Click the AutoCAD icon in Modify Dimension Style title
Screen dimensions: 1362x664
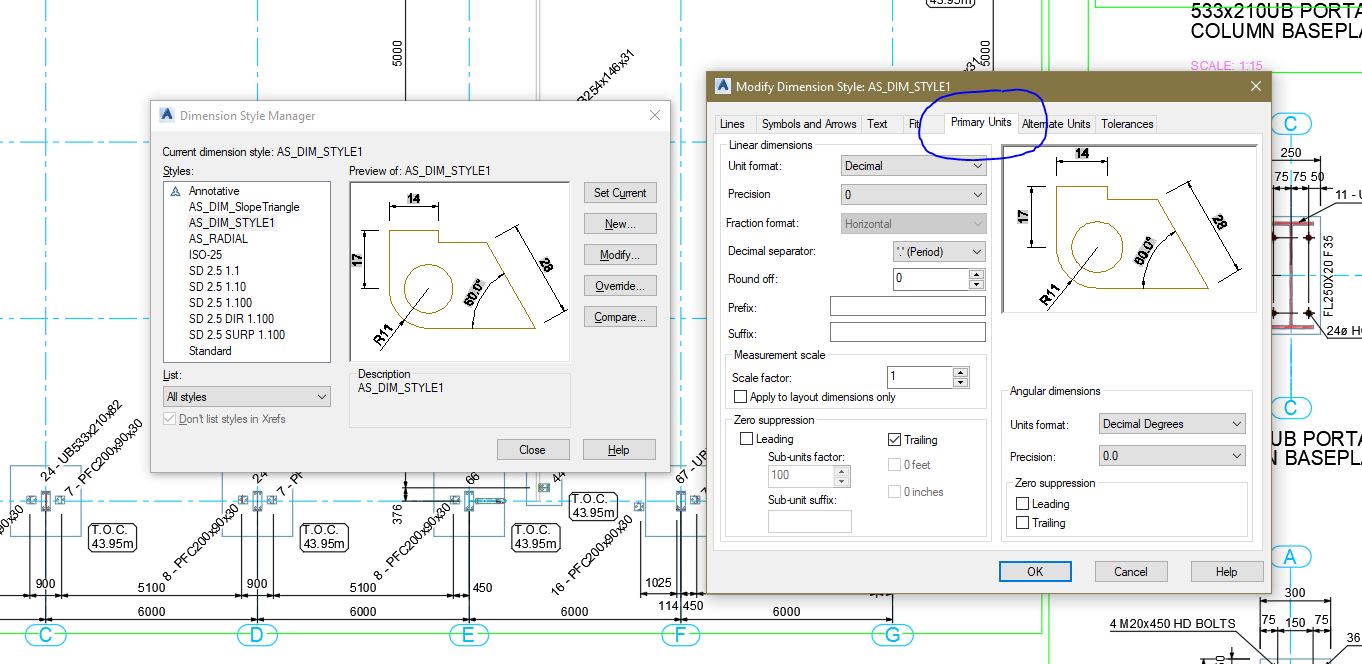722,86
